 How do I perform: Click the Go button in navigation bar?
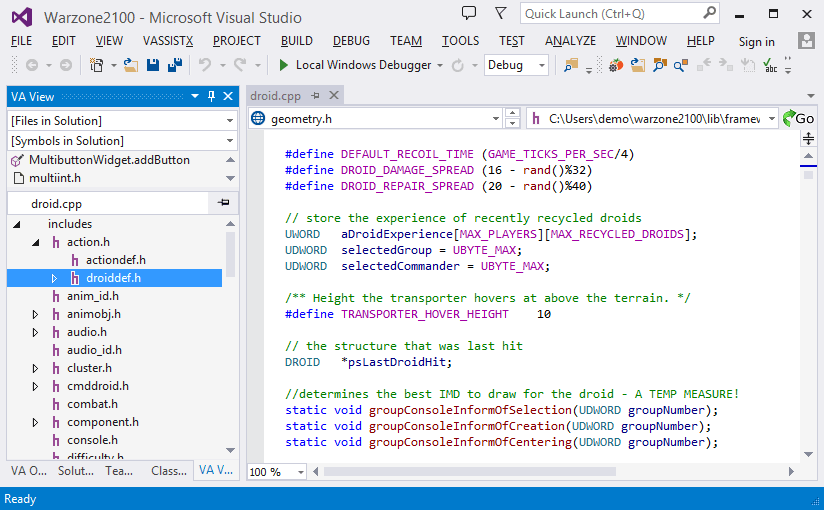point(798,119)
